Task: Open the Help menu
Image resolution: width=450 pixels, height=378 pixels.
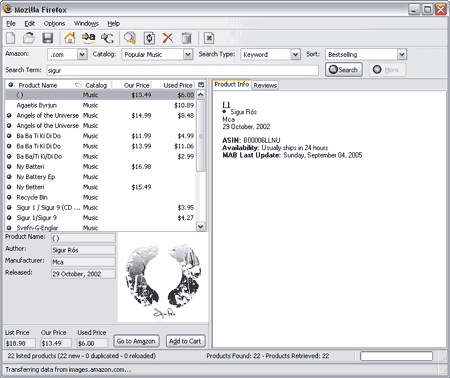Action: pyautogui.click(x=114, y=24)
